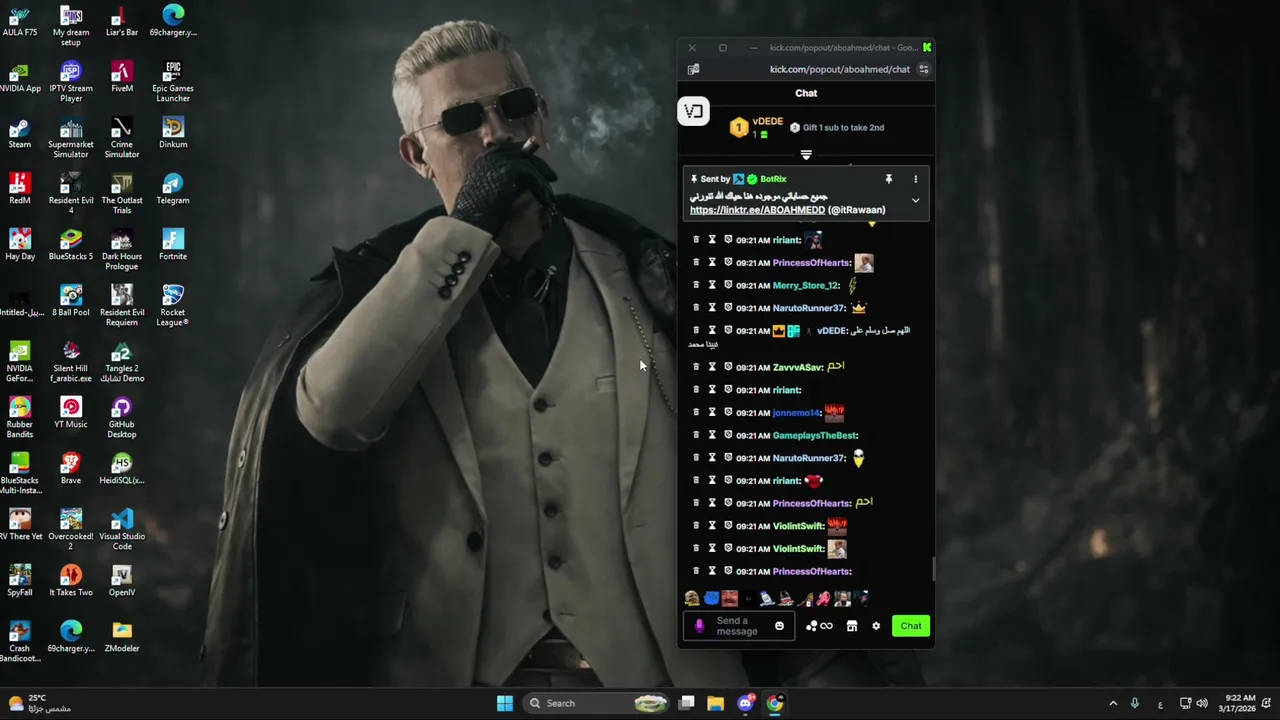Image resolution: width=1280 pixels, height=720 pixels.
Task: Switch to Chrome from the taskbar
Action: (x=775, y=703)
